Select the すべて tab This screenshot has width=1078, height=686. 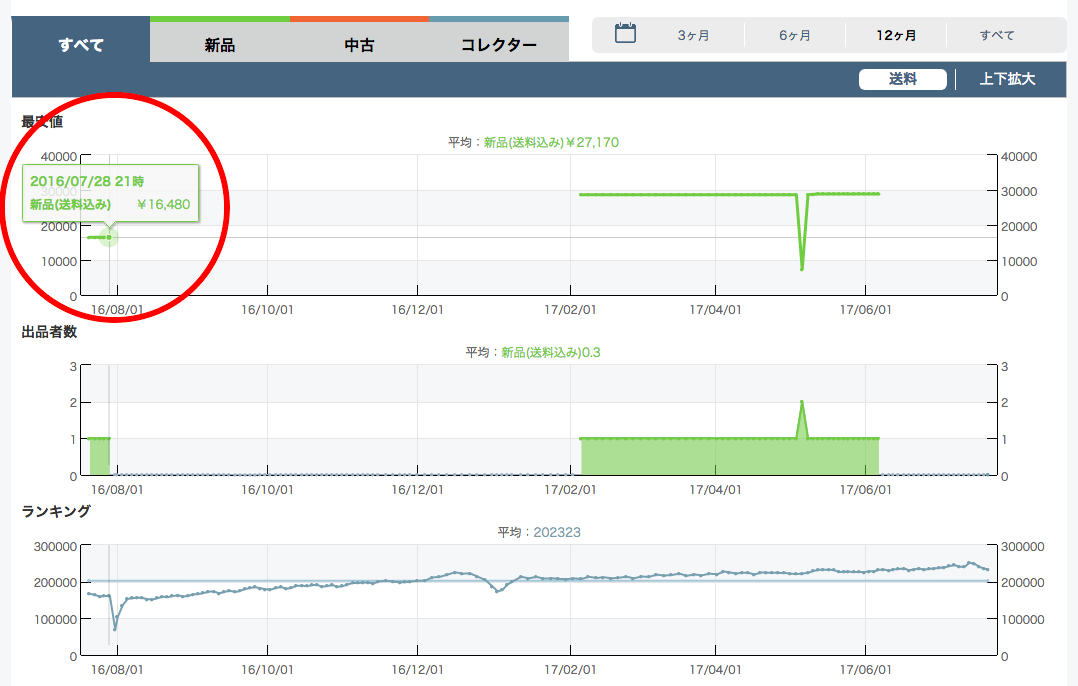81,44
